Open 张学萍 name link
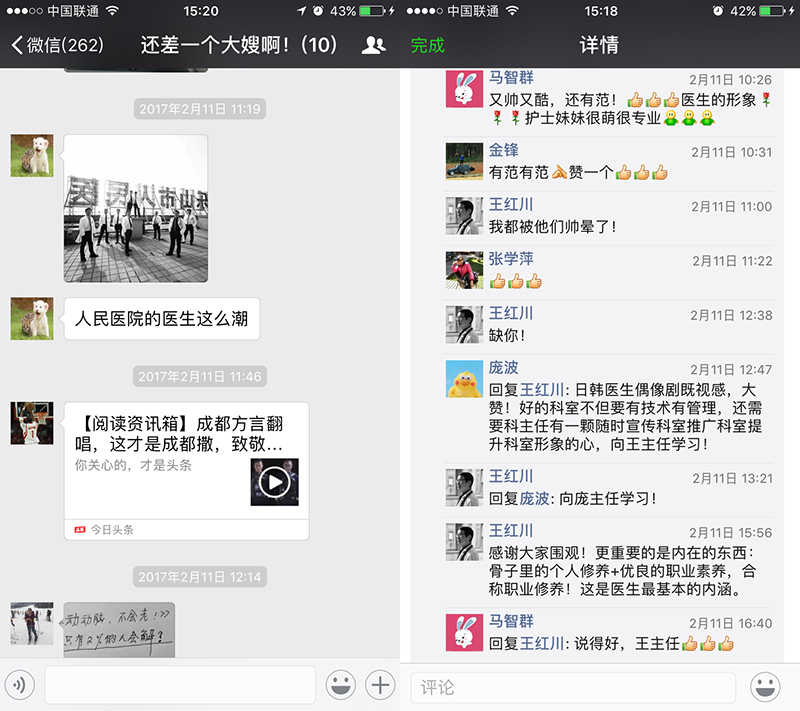The image size is (800, 711). click(511, 259)
